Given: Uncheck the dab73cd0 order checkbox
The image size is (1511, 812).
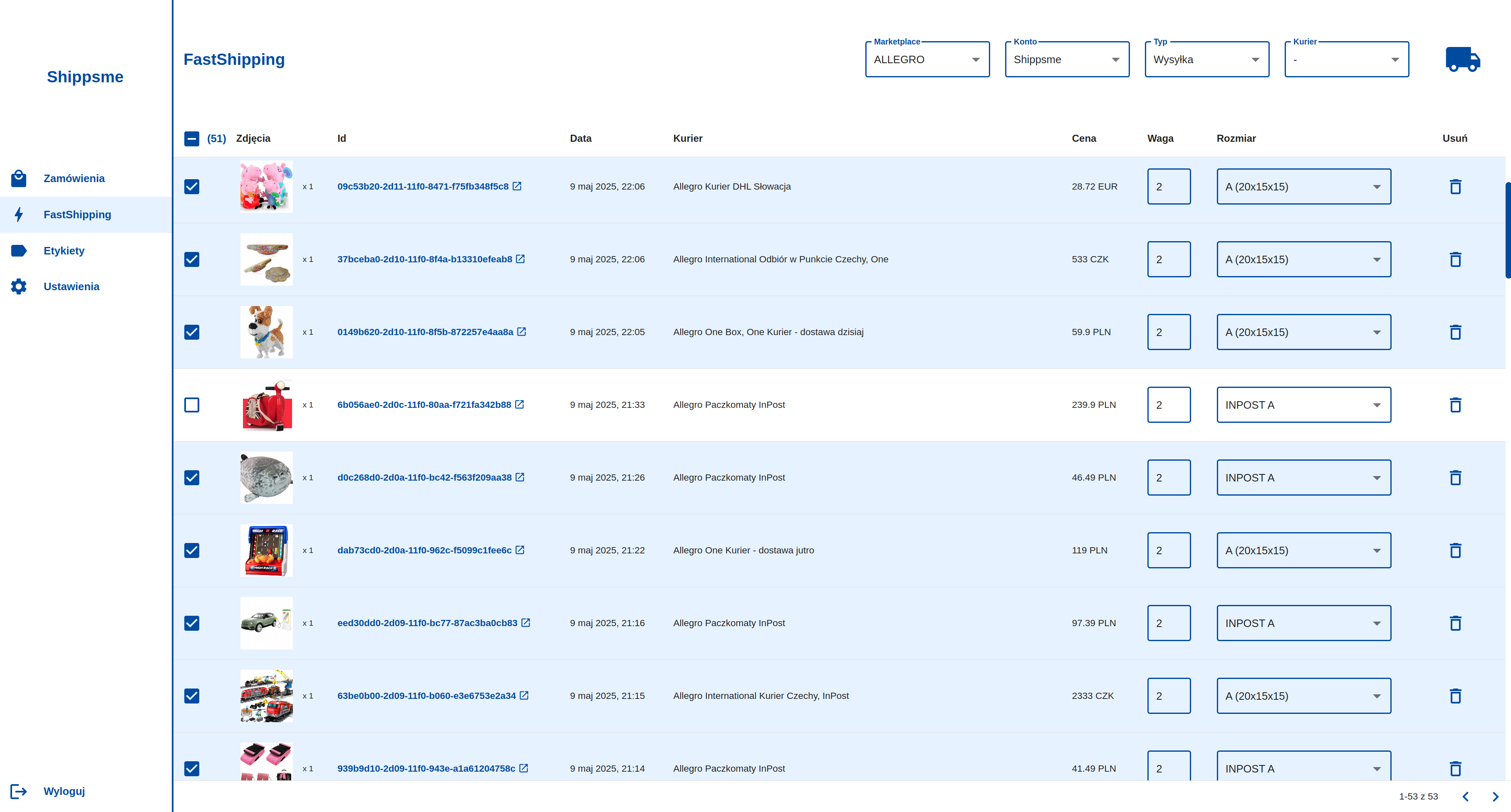Looking at the screenshot, I should [x=192, y=550].
